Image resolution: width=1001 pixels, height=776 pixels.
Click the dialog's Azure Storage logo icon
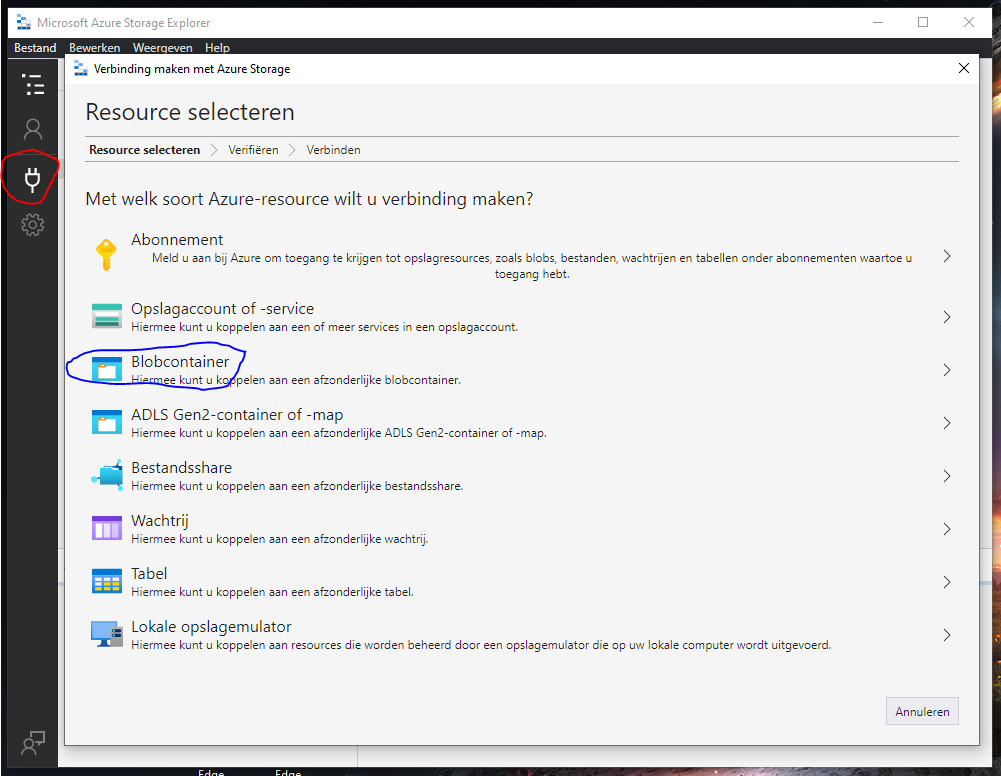(x=80, y=68)
